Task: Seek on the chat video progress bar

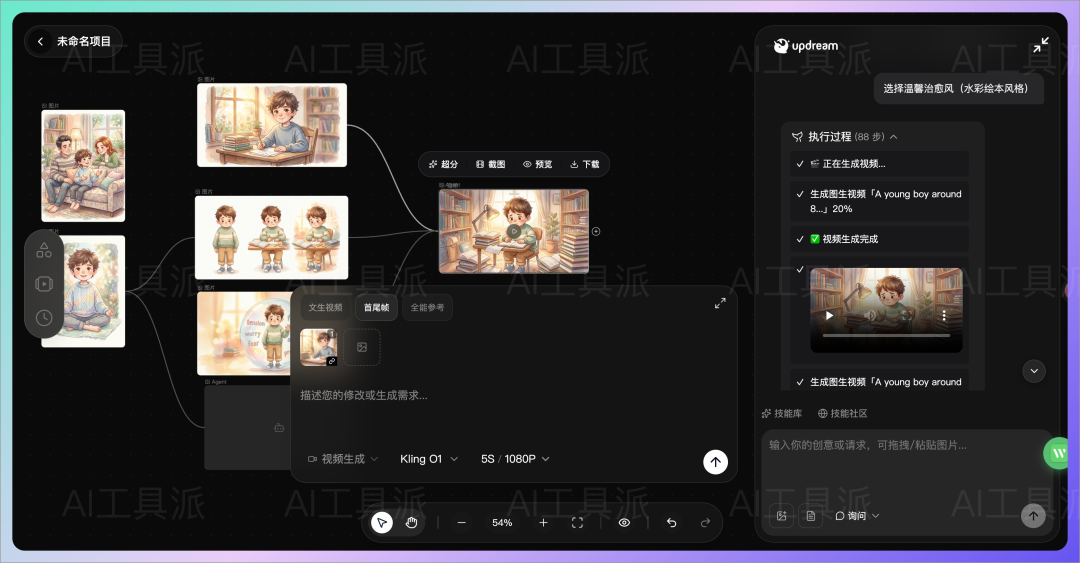Action: coord(886,336)
